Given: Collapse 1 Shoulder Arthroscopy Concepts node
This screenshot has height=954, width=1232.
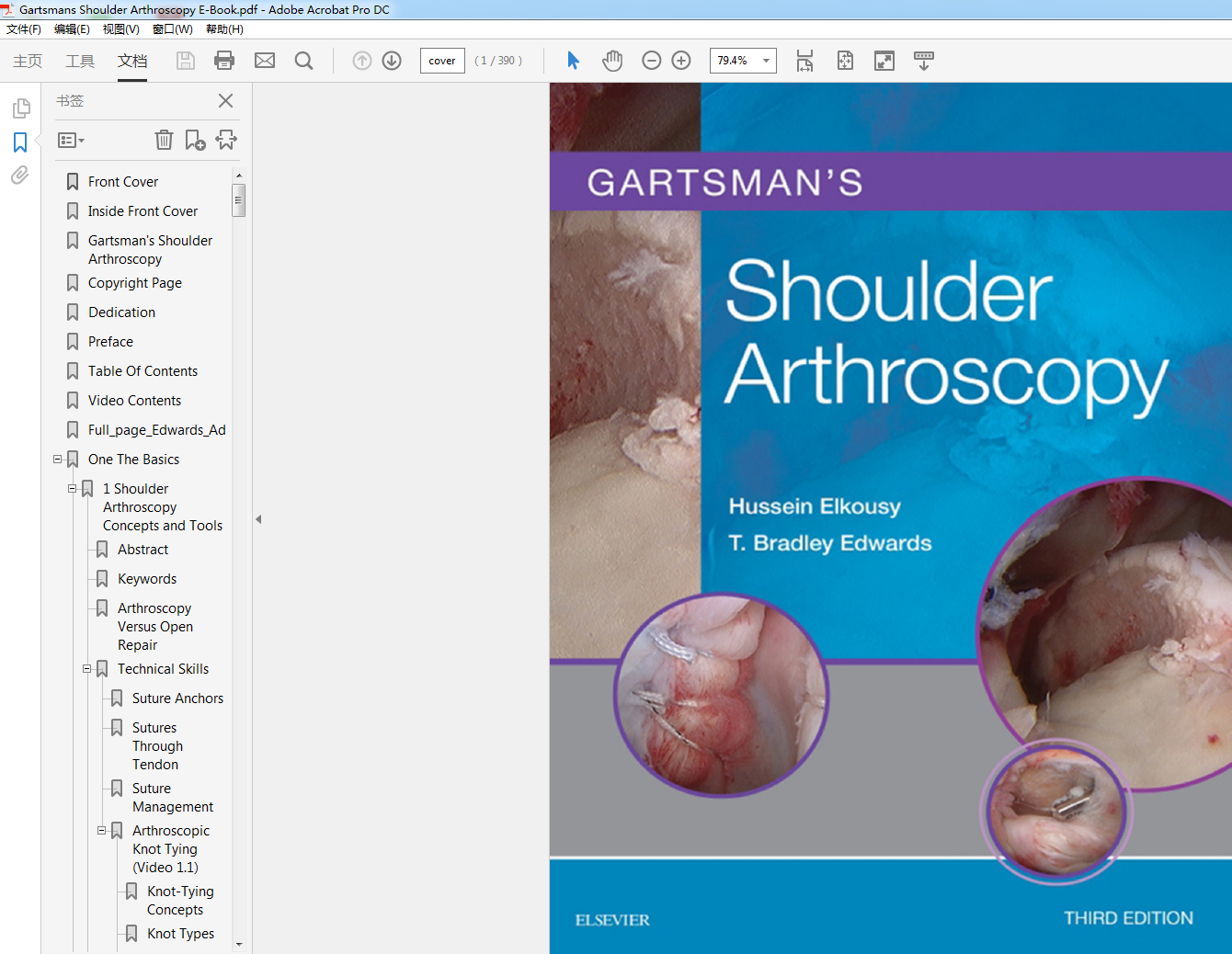Looking at the screenshot, I should tap(73, 488).
